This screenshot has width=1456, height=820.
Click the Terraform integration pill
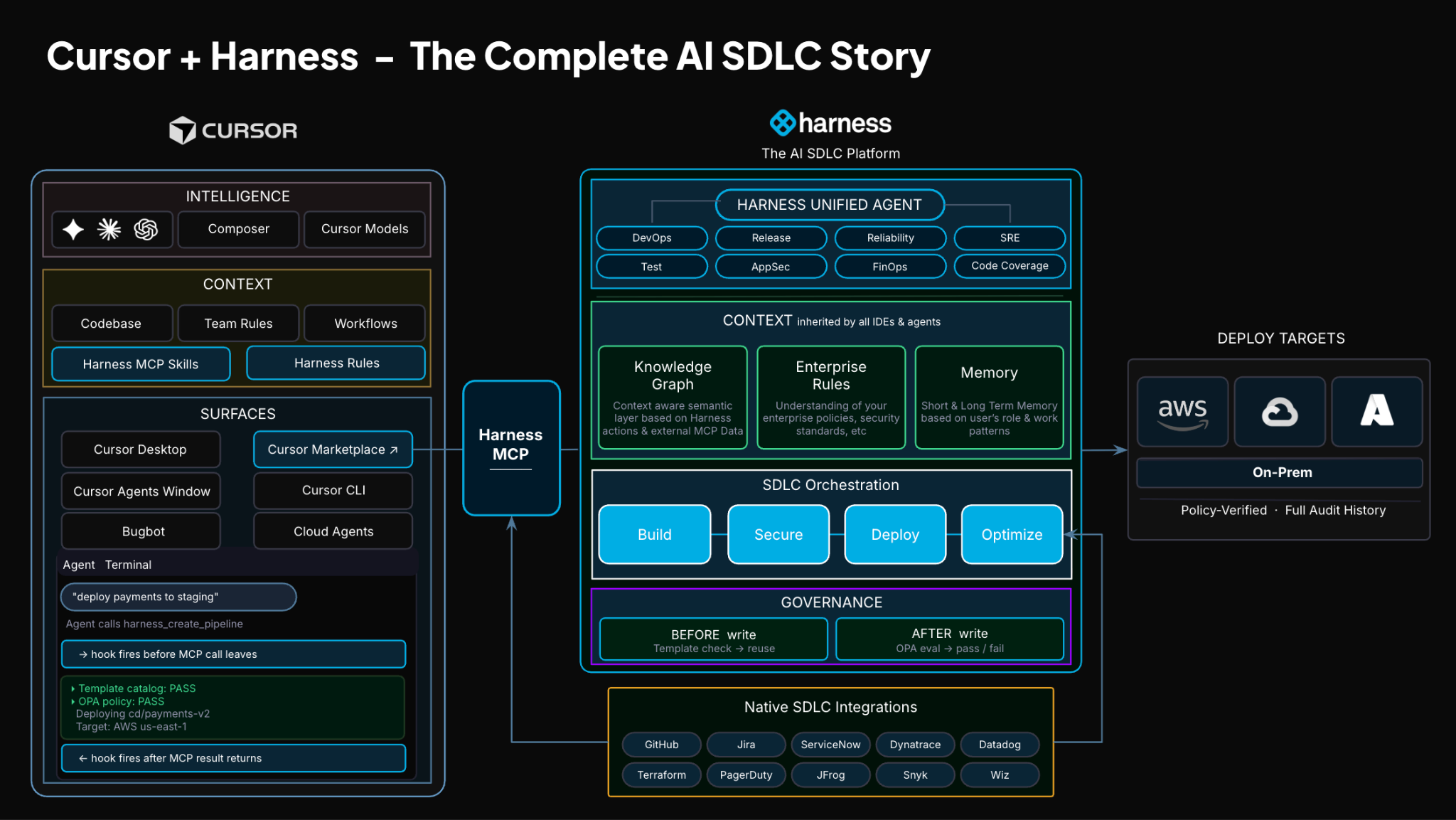[662, 775]
